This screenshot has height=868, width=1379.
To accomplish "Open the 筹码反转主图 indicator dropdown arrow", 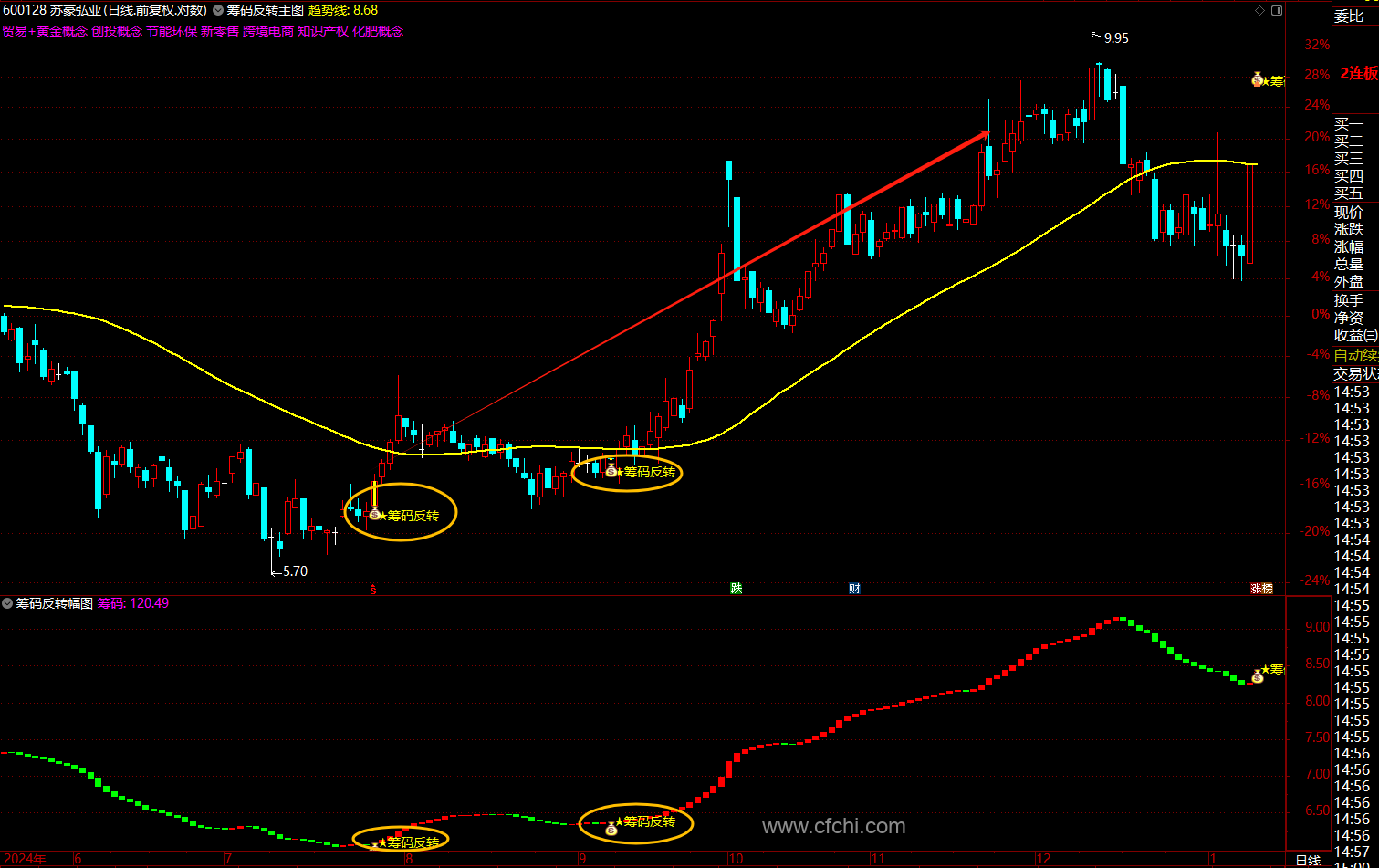I will tap(217, 10).
